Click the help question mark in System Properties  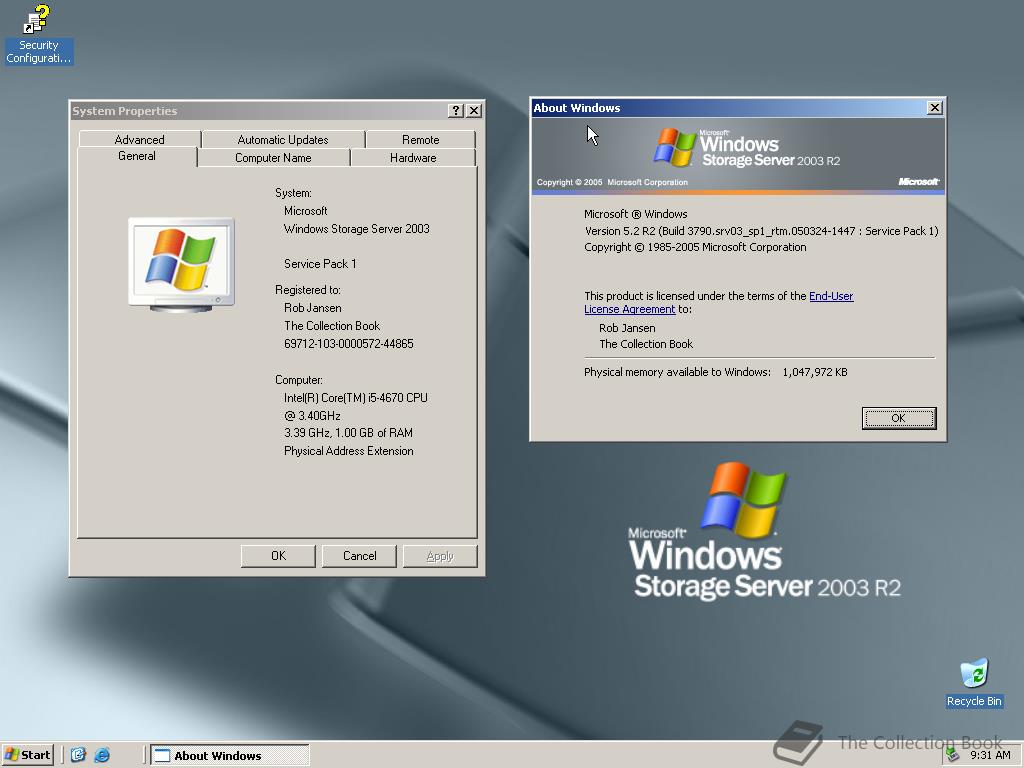coord(456,110)
